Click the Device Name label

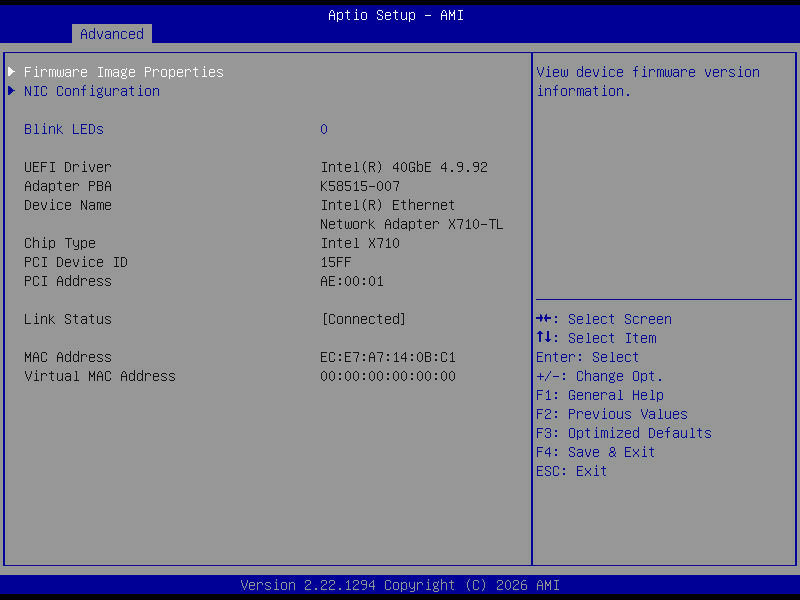(x=67, y=205)
